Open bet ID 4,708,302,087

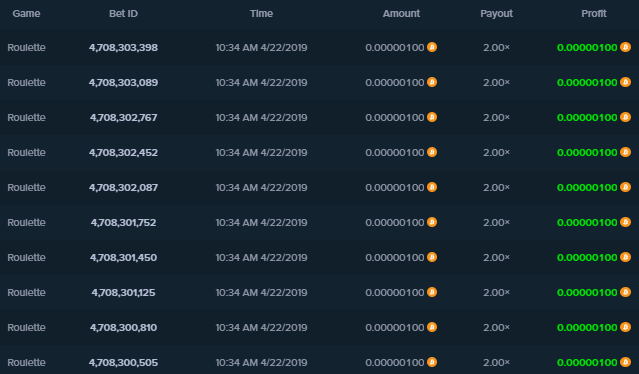pos(123,188)
